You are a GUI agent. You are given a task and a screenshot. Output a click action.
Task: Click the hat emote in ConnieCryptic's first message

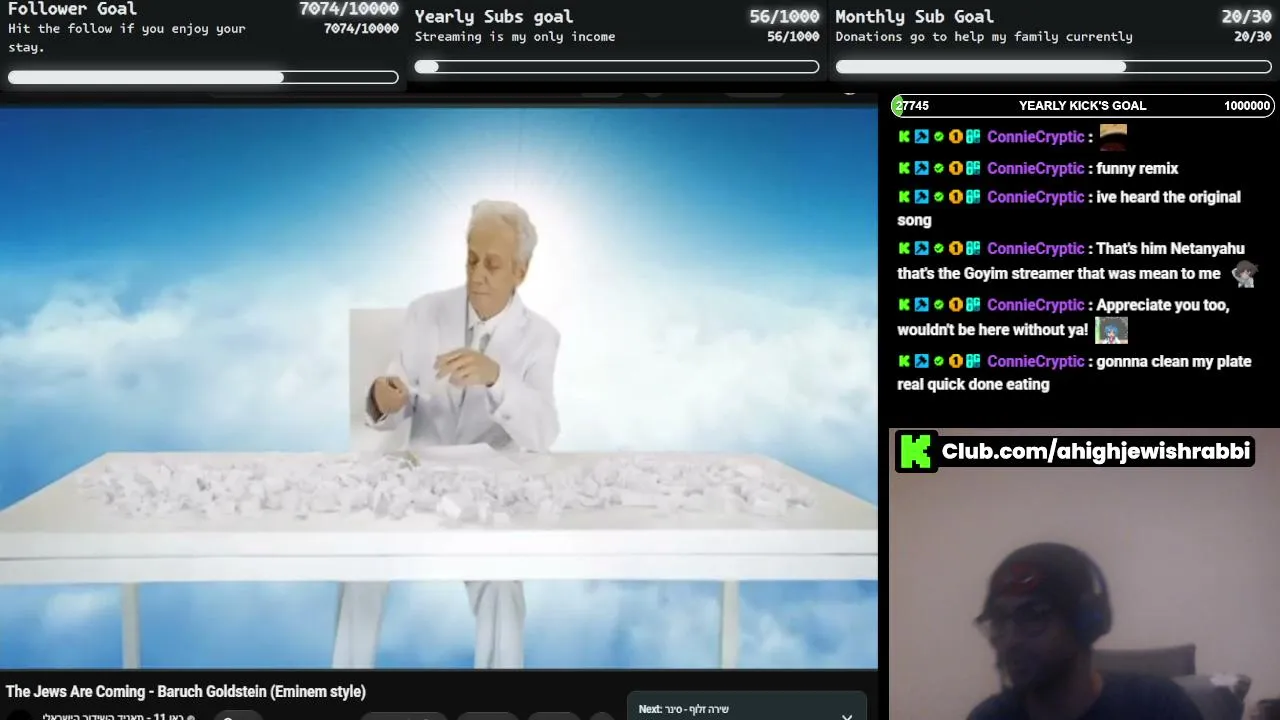[1113, 137]
